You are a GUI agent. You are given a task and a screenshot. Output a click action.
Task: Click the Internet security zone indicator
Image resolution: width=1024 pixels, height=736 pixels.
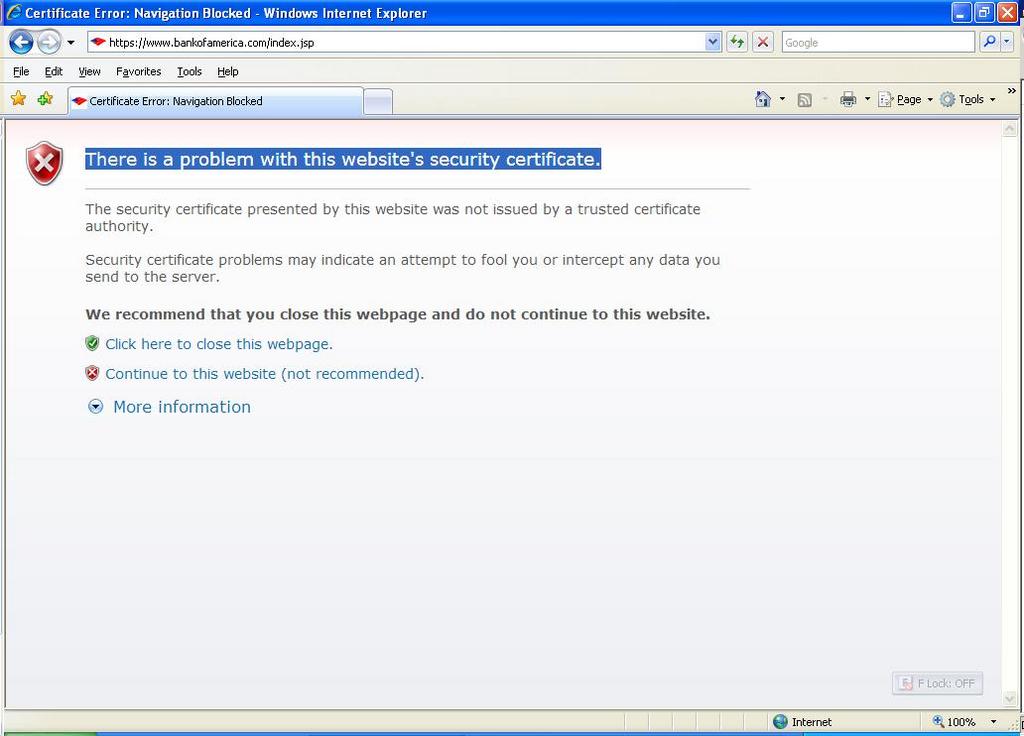tap(802, 722)
